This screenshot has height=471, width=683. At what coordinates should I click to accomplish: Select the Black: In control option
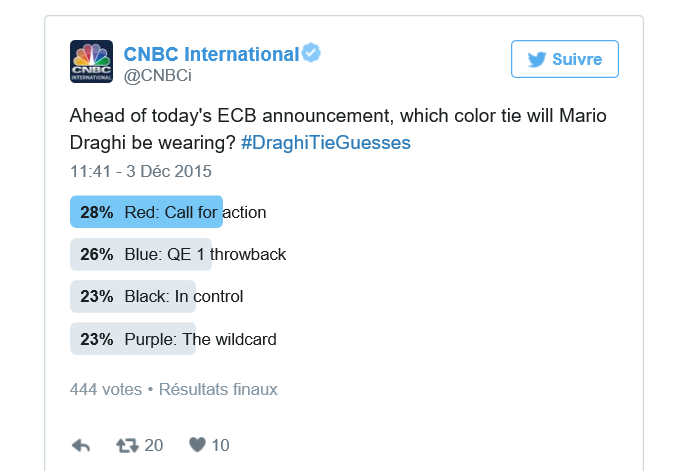(184, 296)
